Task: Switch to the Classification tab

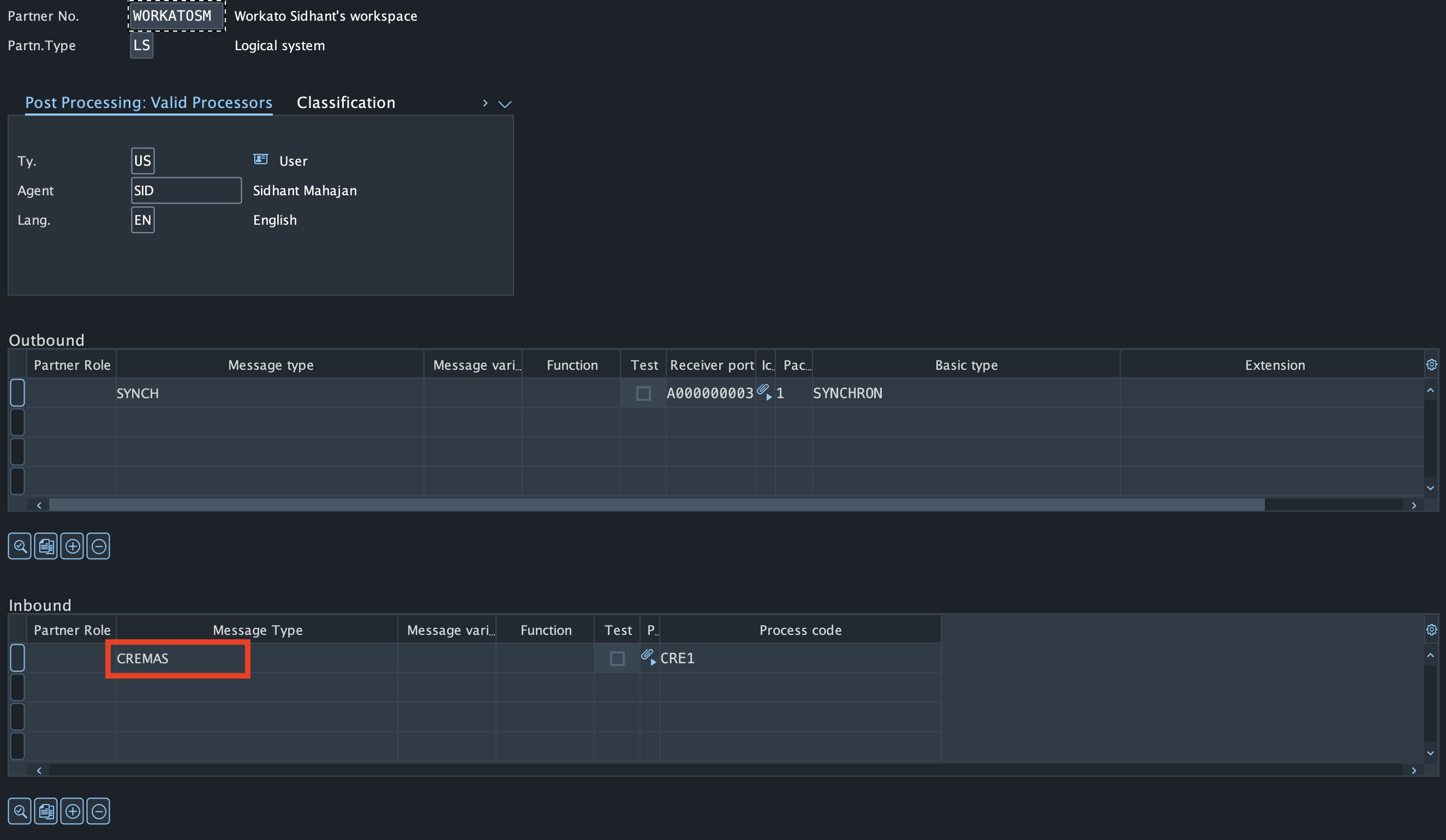Action: 345,102
